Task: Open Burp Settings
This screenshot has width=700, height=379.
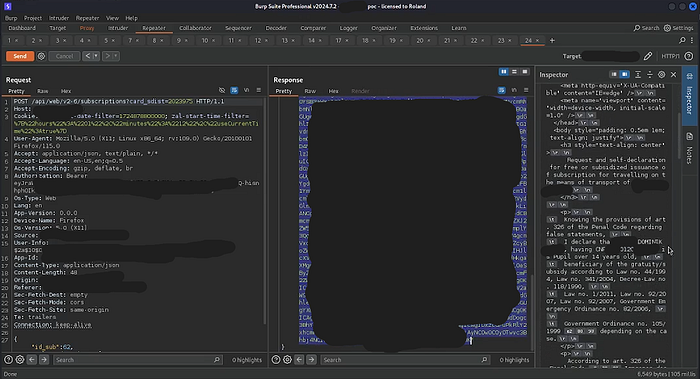Action: pyautogui.click(x=678, y=28)
